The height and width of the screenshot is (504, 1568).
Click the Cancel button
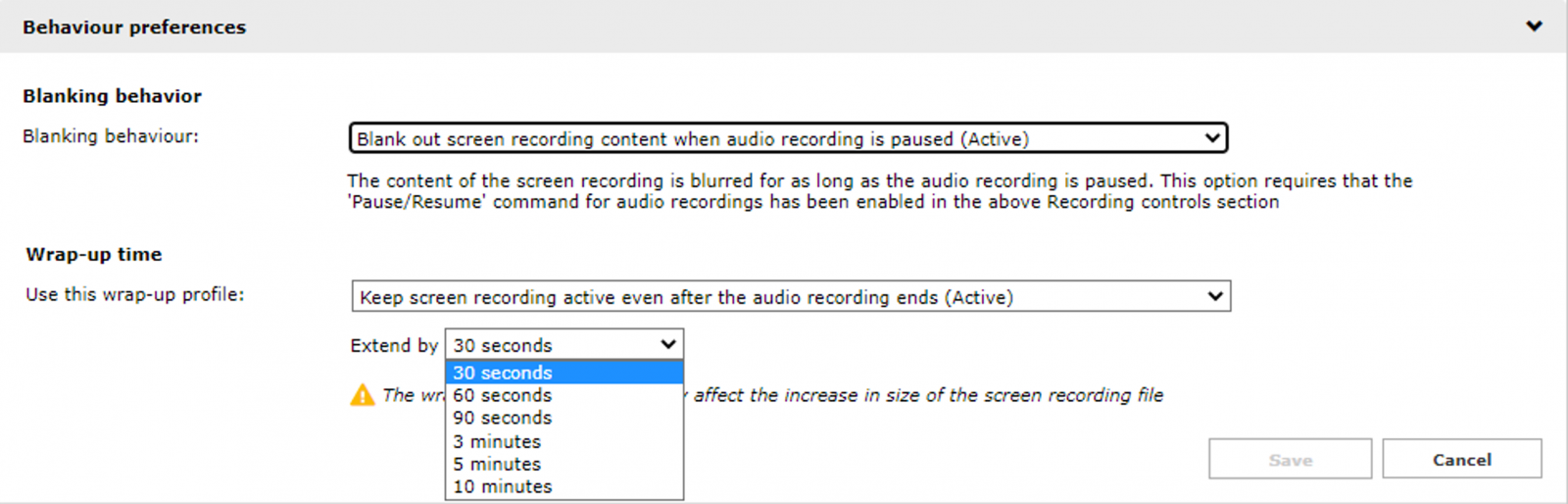[1461, 459]
